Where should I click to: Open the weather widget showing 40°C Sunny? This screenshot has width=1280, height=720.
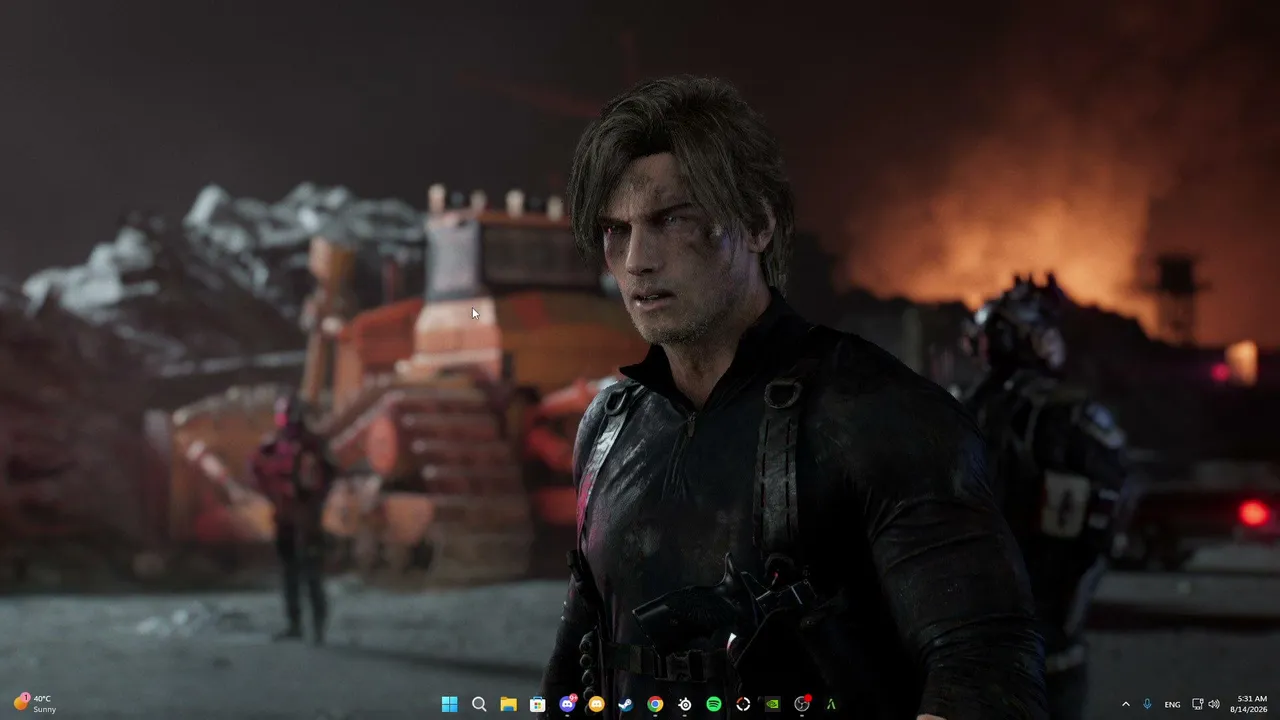36,704
